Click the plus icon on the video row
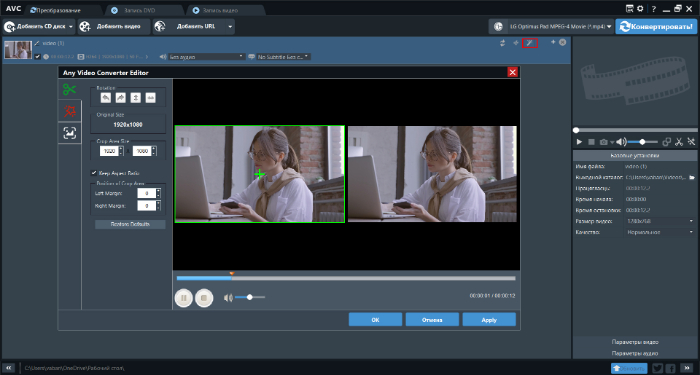Image resolution: width=700 pixels, height=375 pixels. [553, 42]
